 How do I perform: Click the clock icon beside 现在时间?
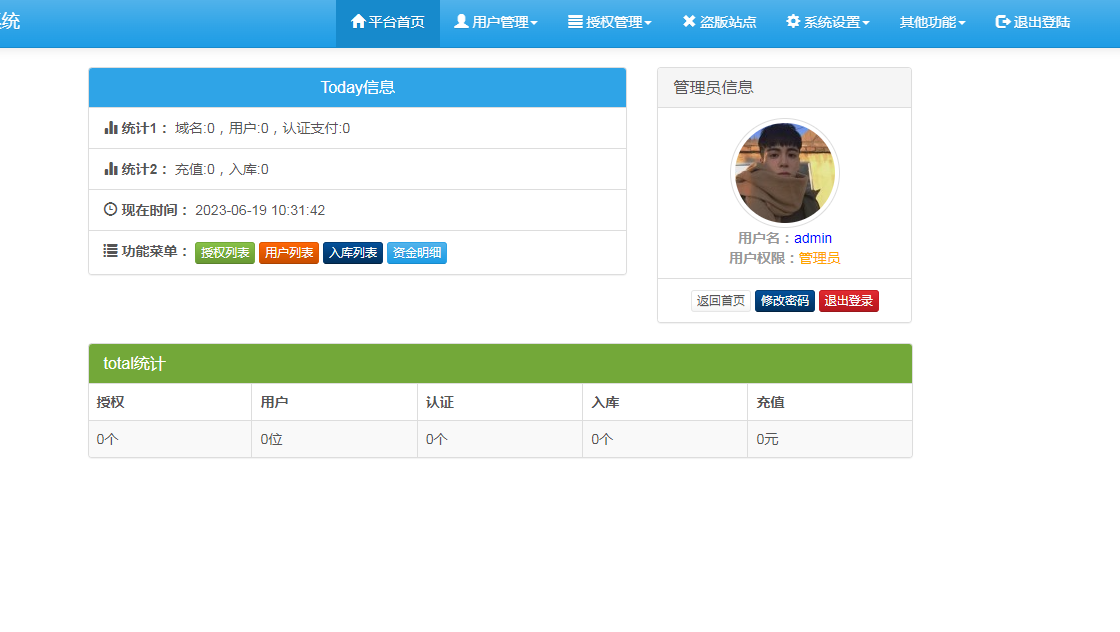point(111,210)
